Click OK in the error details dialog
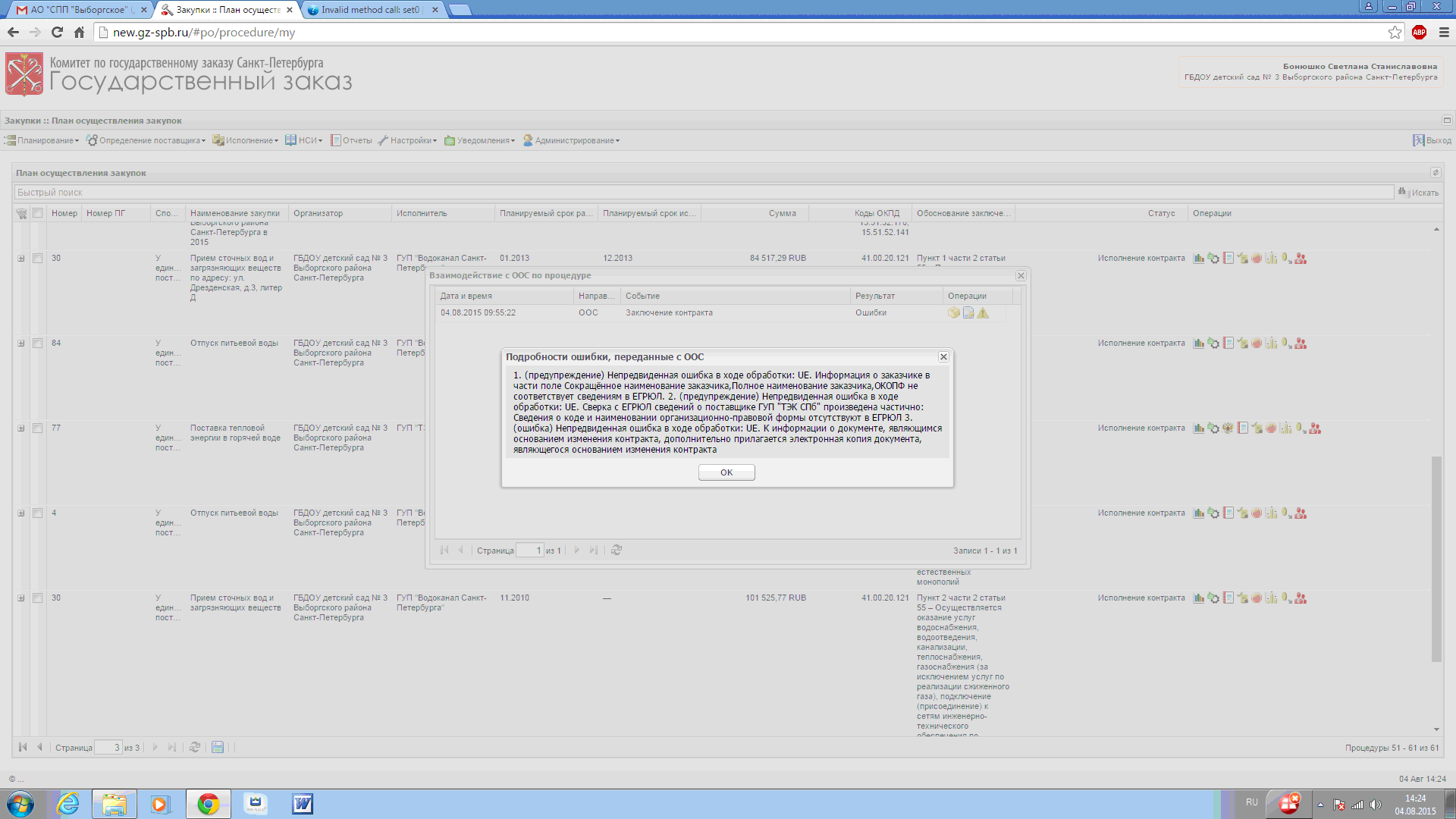 point(726,472)
